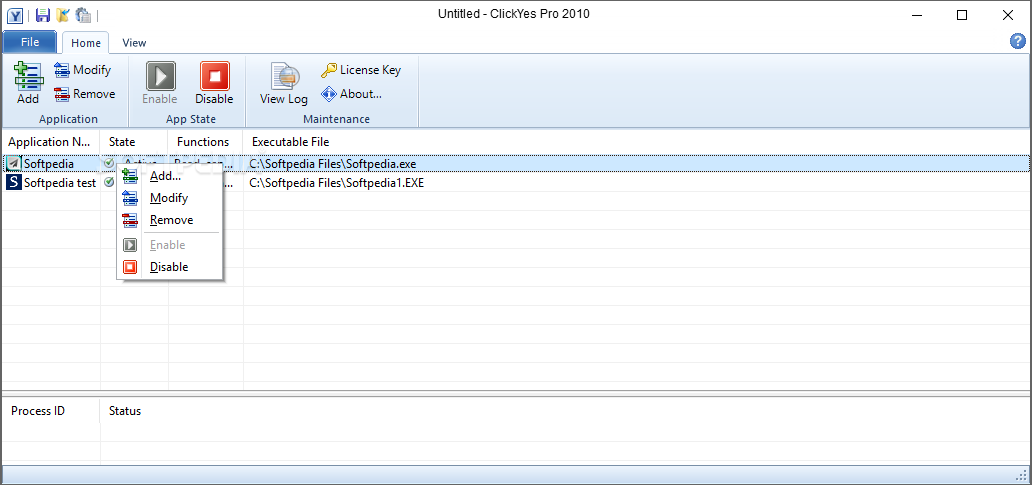The image size is (1032, 485).
Task: Click the About... ribbon item
Action: pos(351,94)
